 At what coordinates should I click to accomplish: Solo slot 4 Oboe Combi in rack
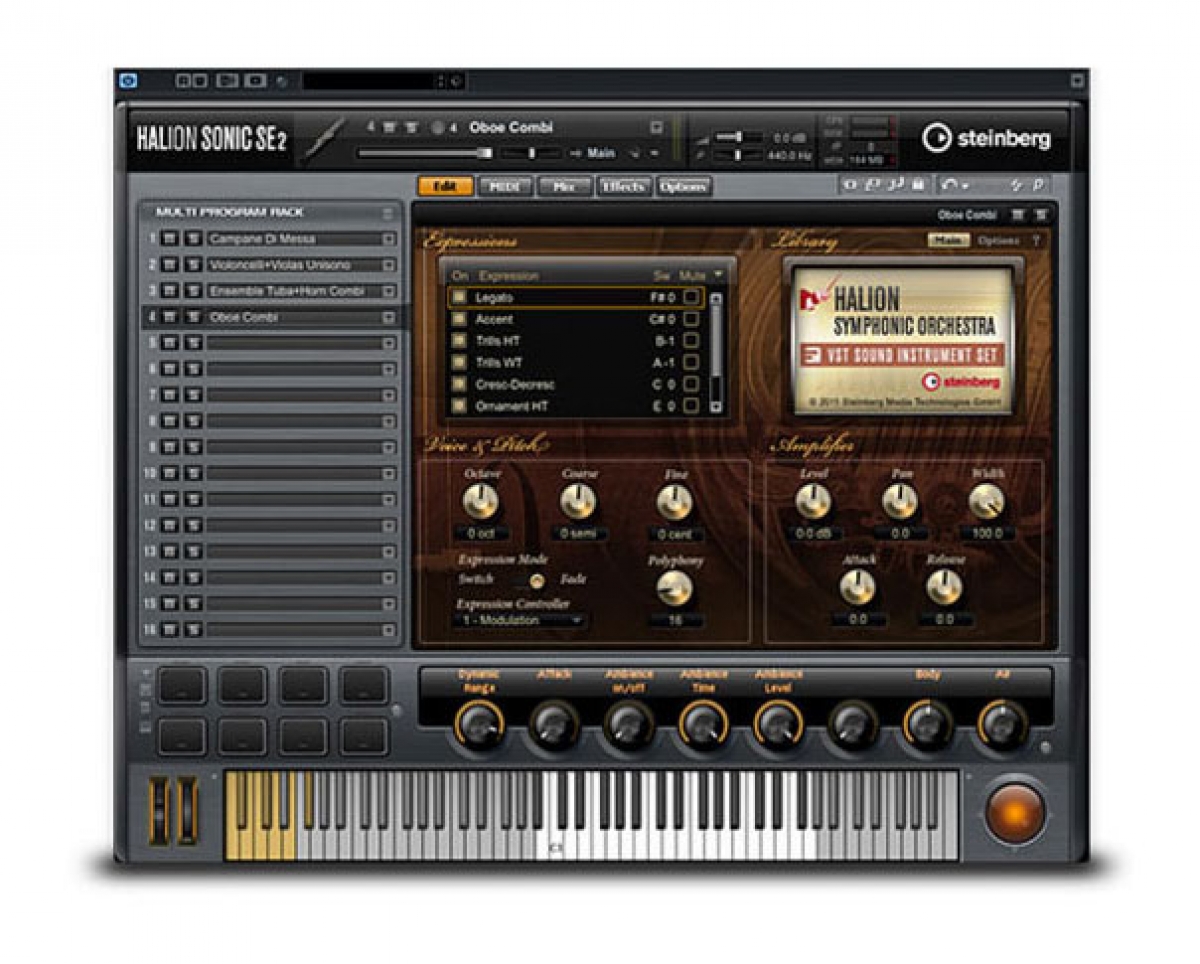coord(192,317)
